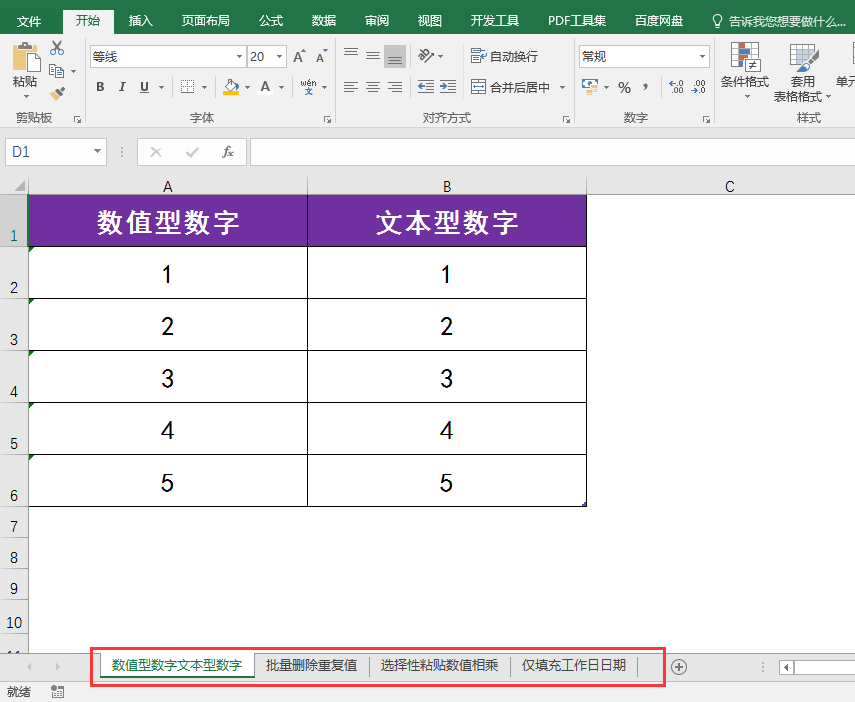This screenshot has width=855, height=702.
Task: Switch to the 公式 ribbon tab
Action: [x=270, y=21]
